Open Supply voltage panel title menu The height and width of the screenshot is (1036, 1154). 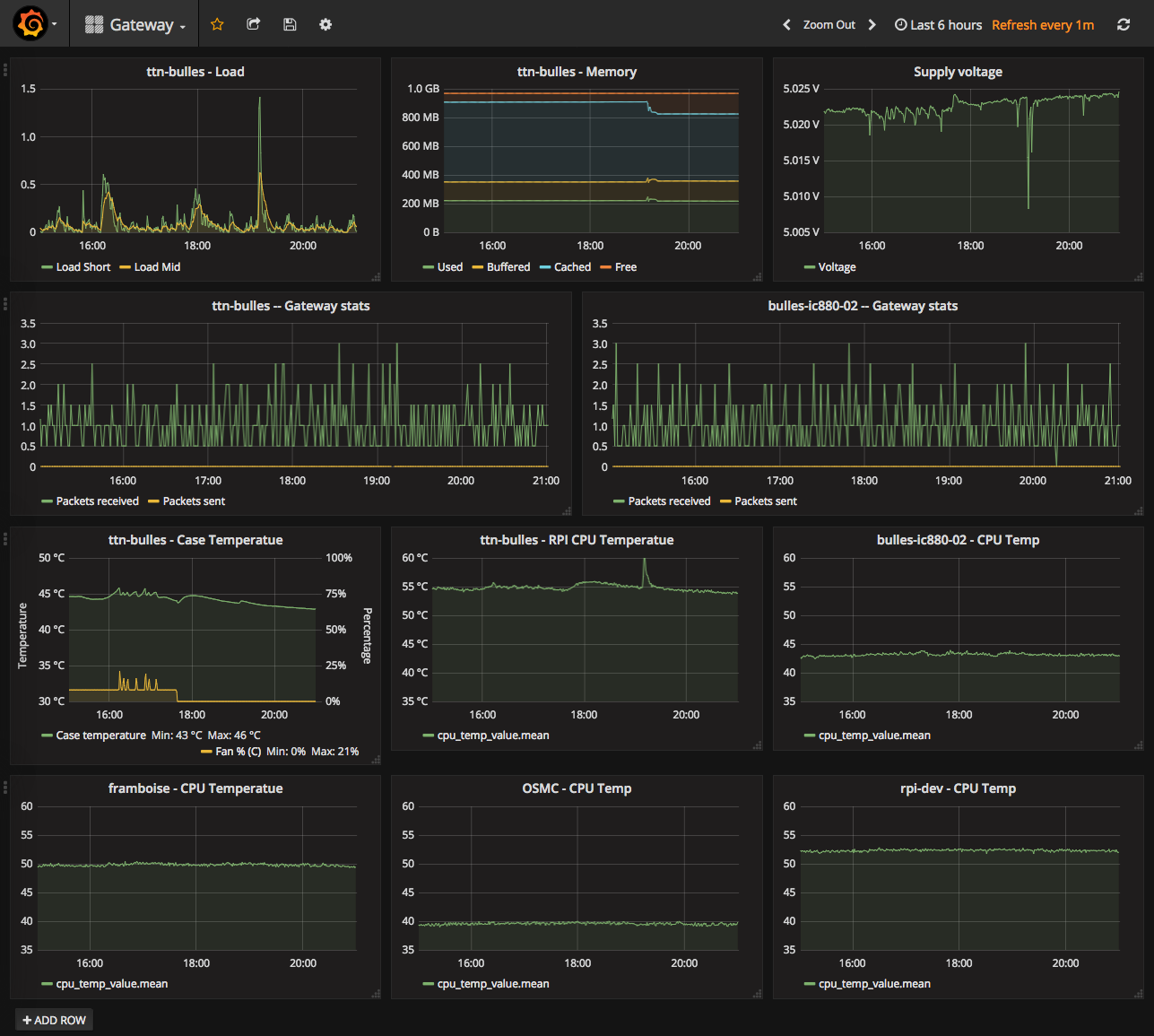(x=958, y=72)
